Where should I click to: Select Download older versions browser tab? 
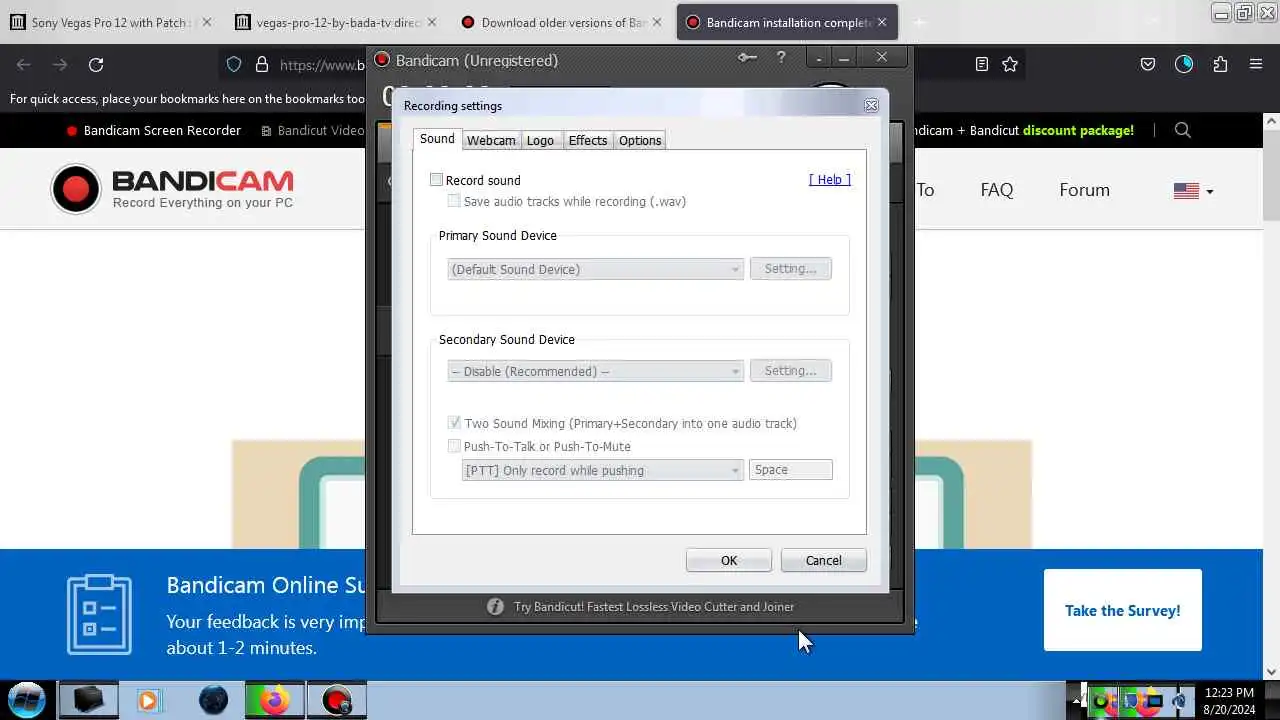pos(563,22)
